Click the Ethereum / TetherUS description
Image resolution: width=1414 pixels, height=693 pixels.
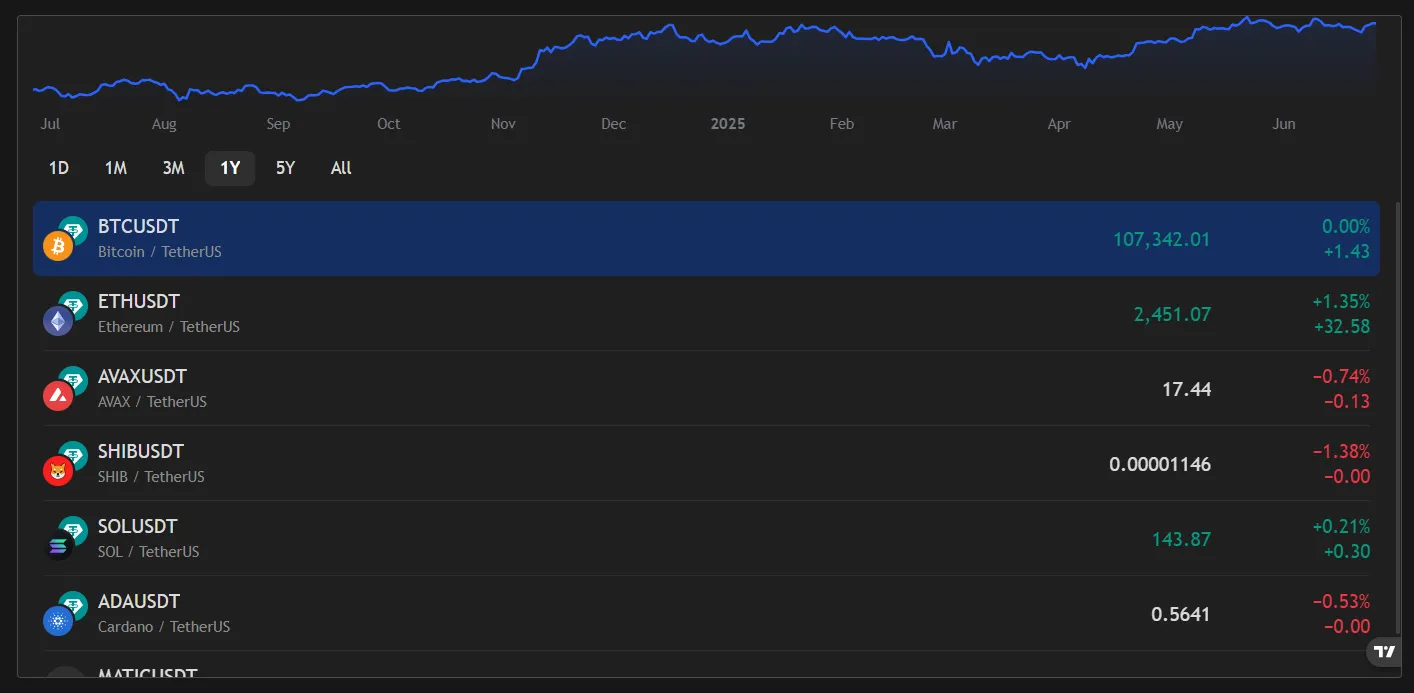tap(169, 327)
